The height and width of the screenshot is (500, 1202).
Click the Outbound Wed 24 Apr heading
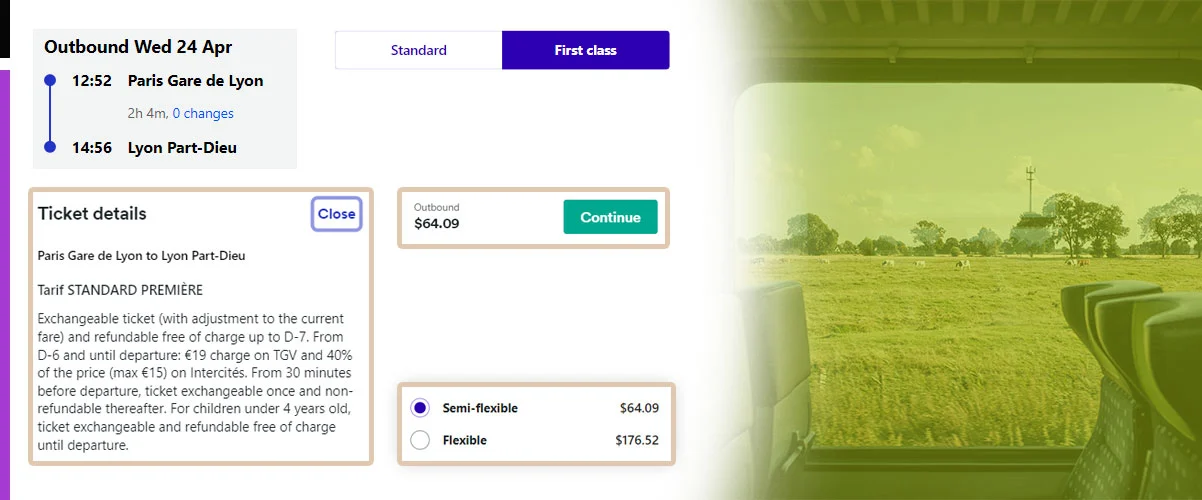pyautogui.click(x=138, y=47)
